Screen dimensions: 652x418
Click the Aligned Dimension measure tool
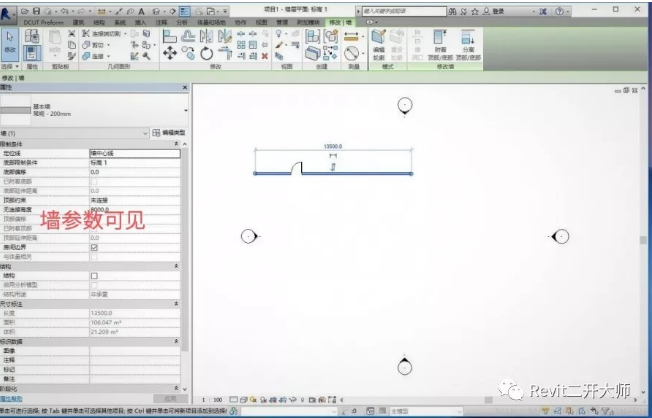[x=351, y=37]
